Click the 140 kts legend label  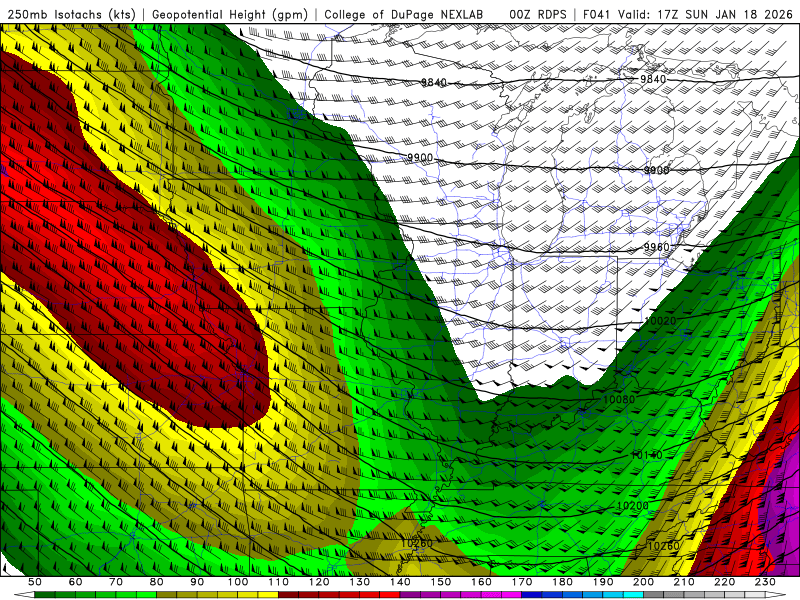(400, 582)
